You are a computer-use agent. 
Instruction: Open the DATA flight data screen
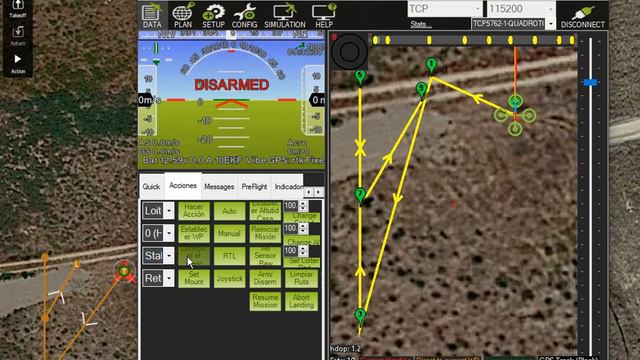[x=152, y=15]
